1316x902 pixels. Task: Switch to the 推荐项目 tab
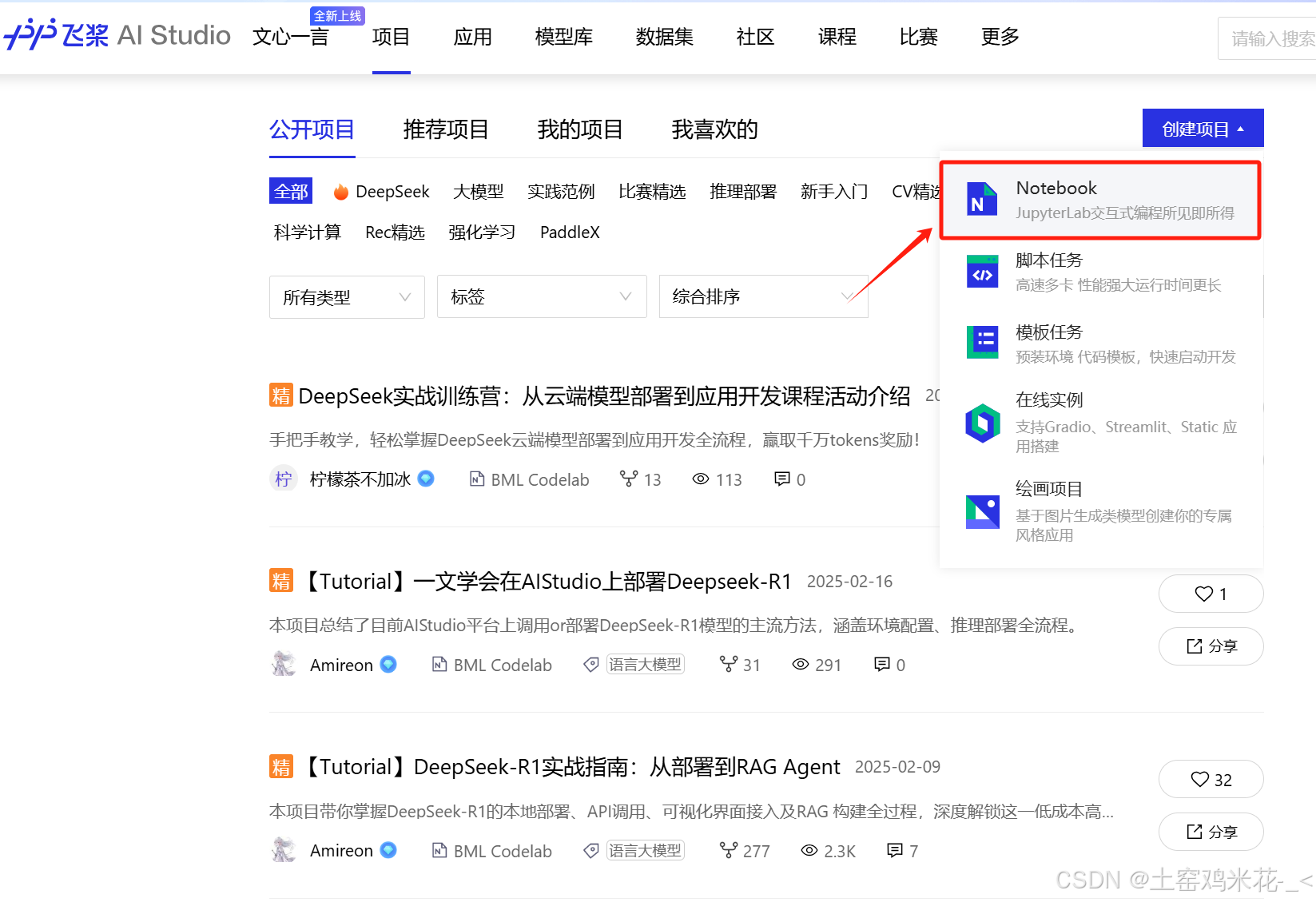point(446,129)
